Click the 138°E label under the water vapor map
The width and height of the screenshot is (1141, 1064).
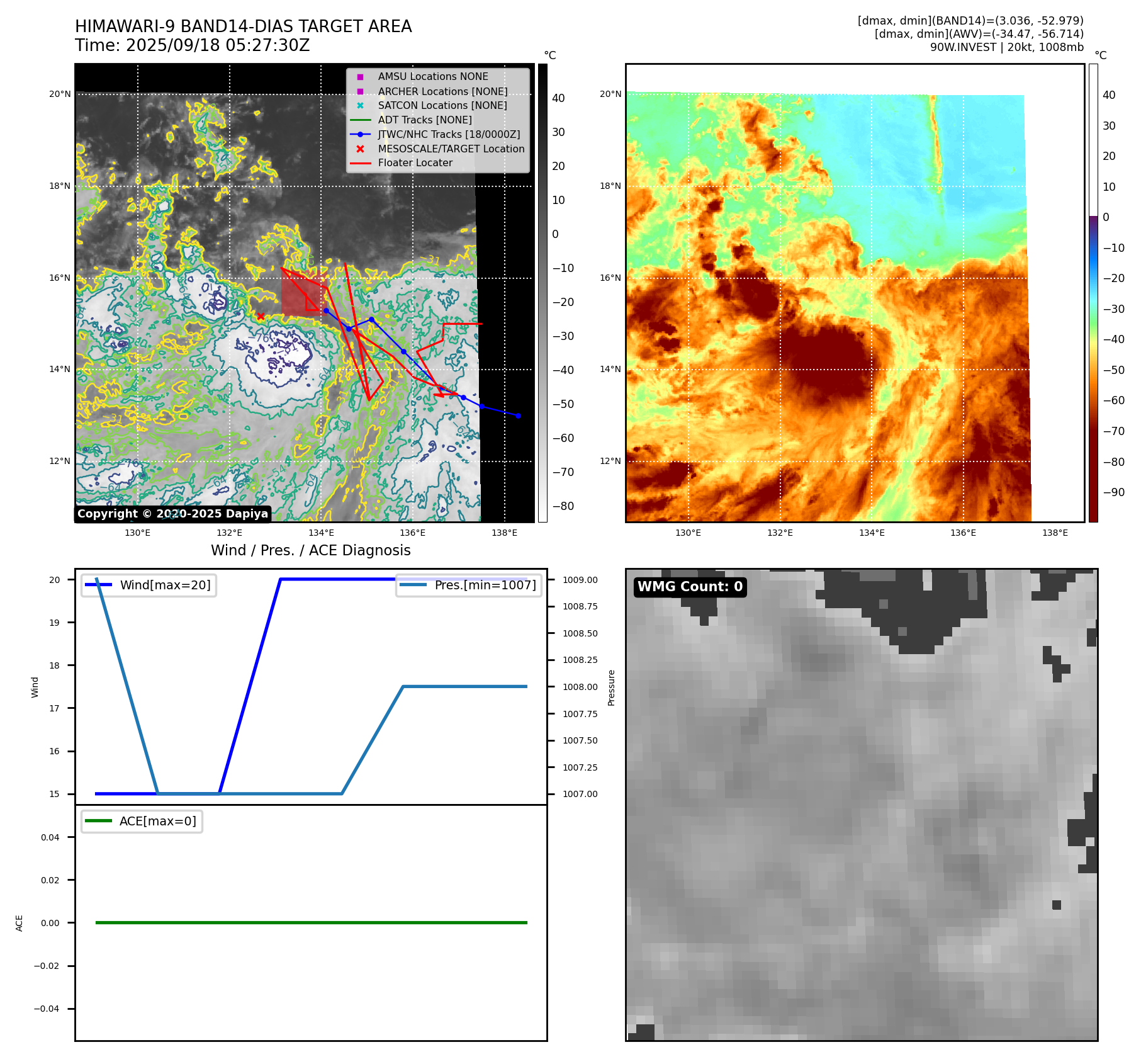(1055, 533)
